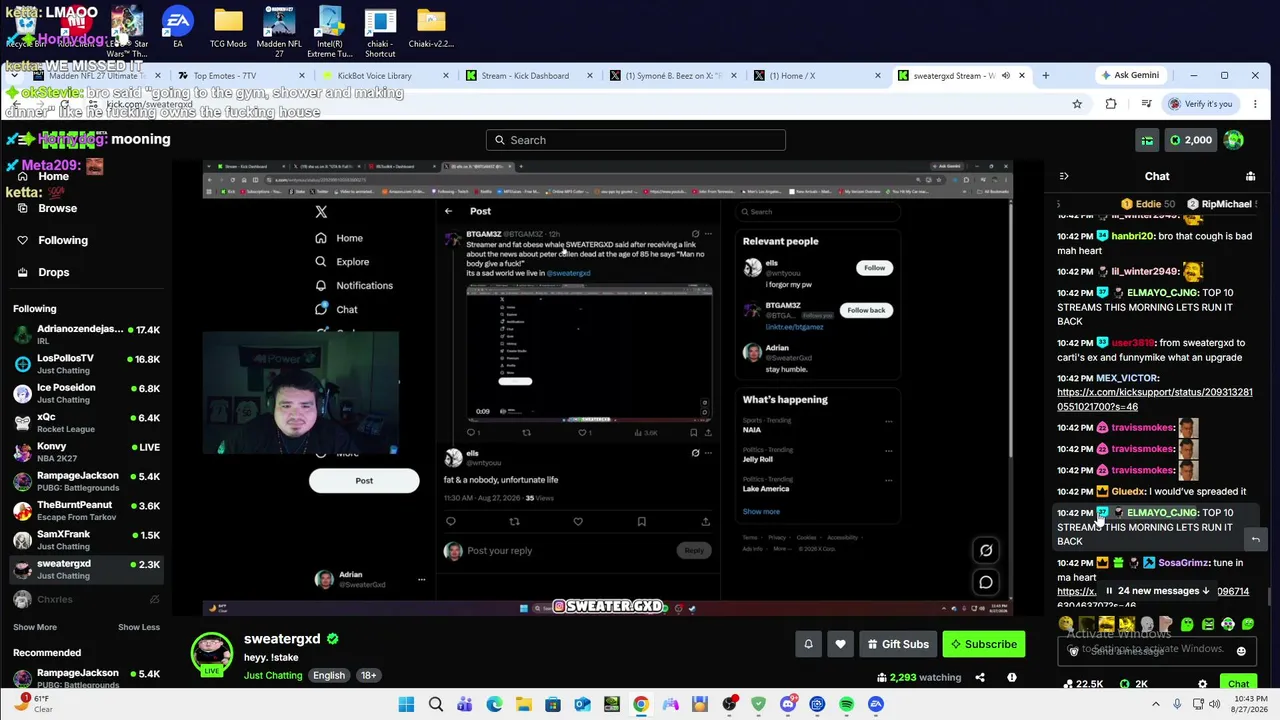Open MEX_VICTOR's x.com kicksupport link
Image resolution: width=1280 pixels, height=720 pixels.
1155,400
